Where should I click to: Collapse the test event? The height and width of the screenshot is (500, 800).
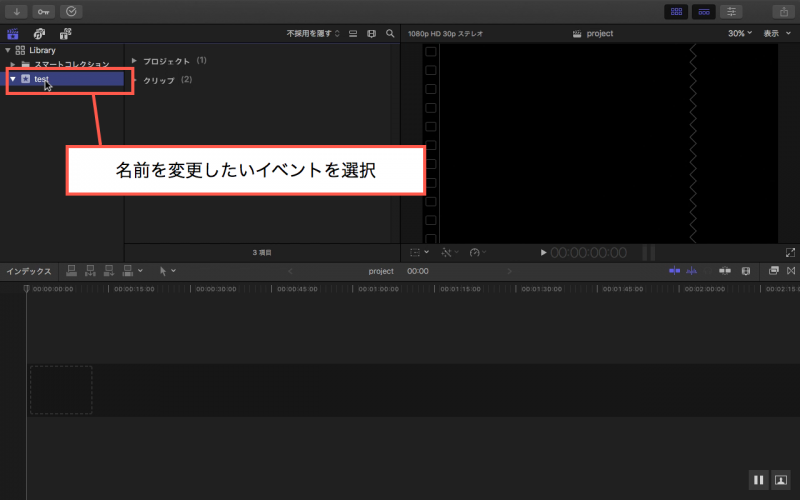click(13, 79)
